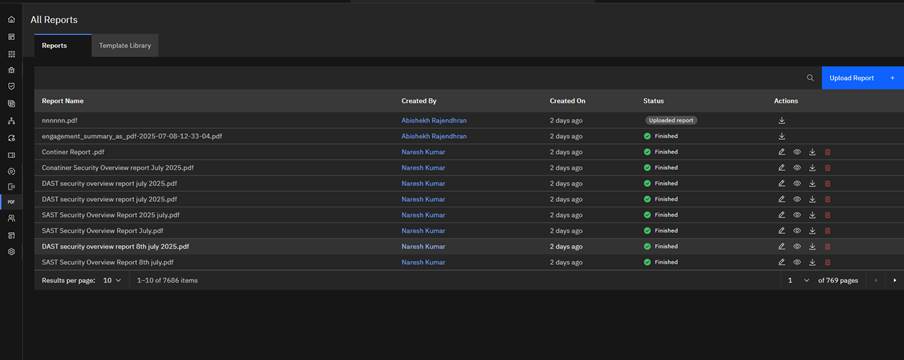Preview SAST Security Overview Report July.pdf
904x360 pixels.
pos(797,230)
